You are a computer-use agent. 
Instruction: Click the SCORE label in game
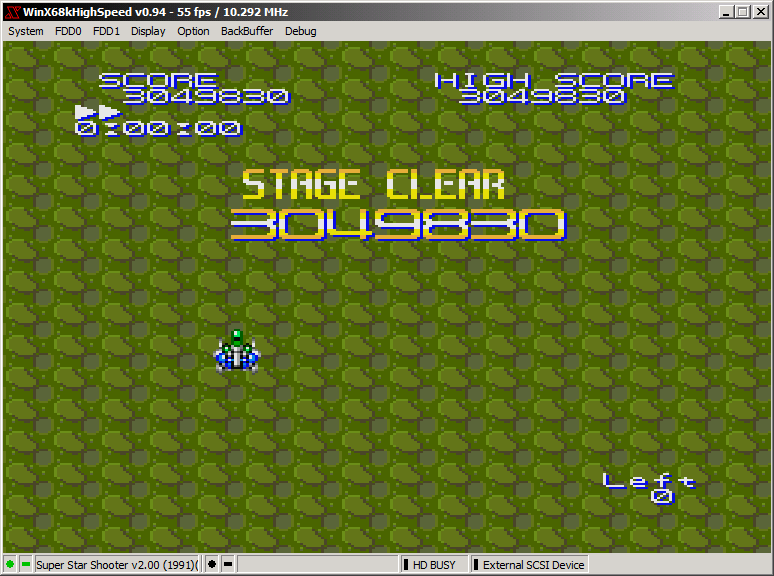point(158,80)
